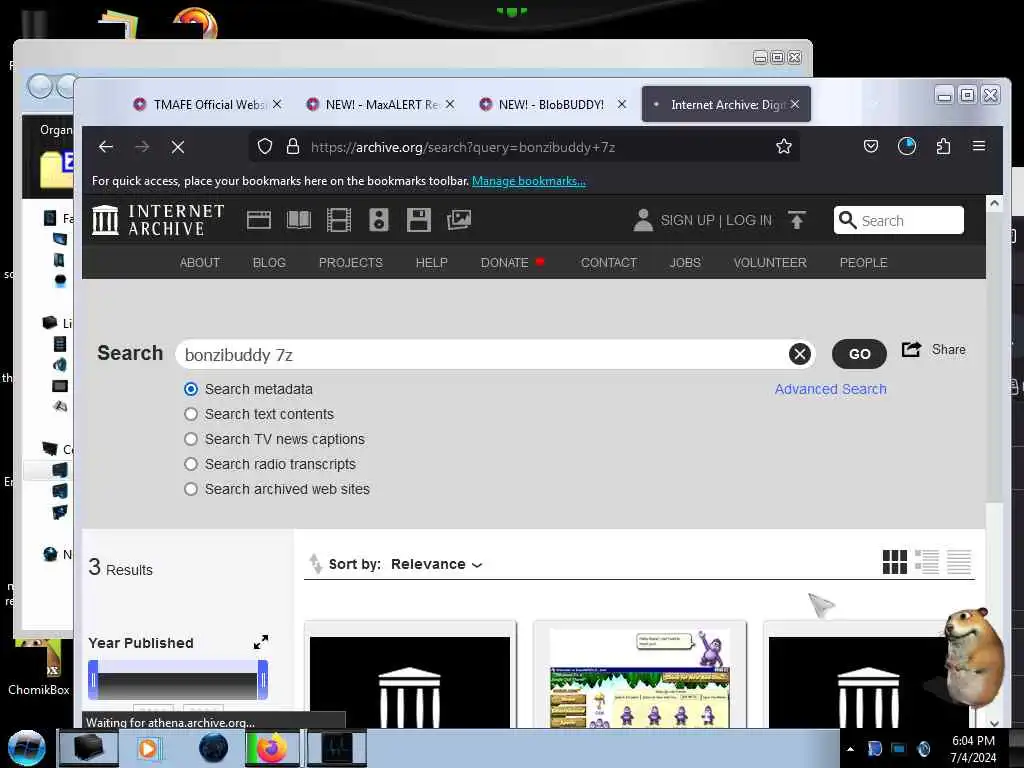The width and height of the screenshot is (1024, 768).
Task: Open the JOBS menu item
Action: click(x=685, y=263)
